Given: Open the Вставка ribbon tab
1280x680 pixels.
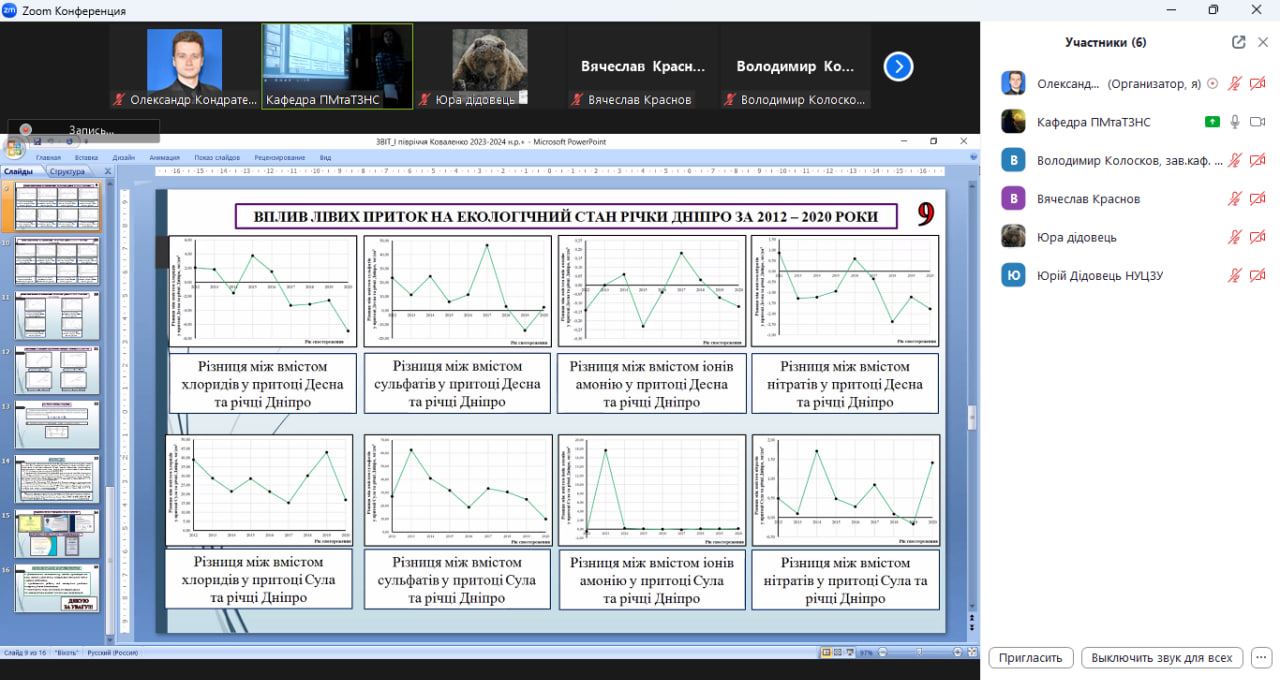Looking at the screenshot, I should click(x=86, y=158).
